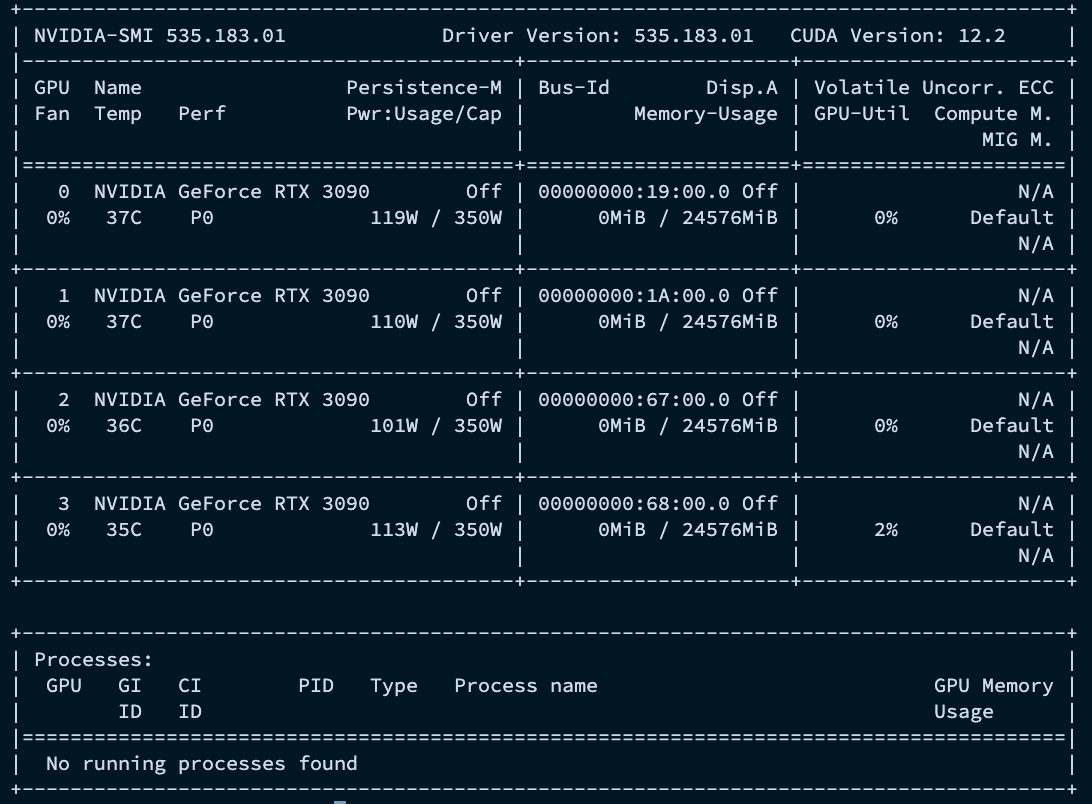This screenshot has height=804, width=1092.
Task: Select the No running processes found message
Action: point(201,764)
